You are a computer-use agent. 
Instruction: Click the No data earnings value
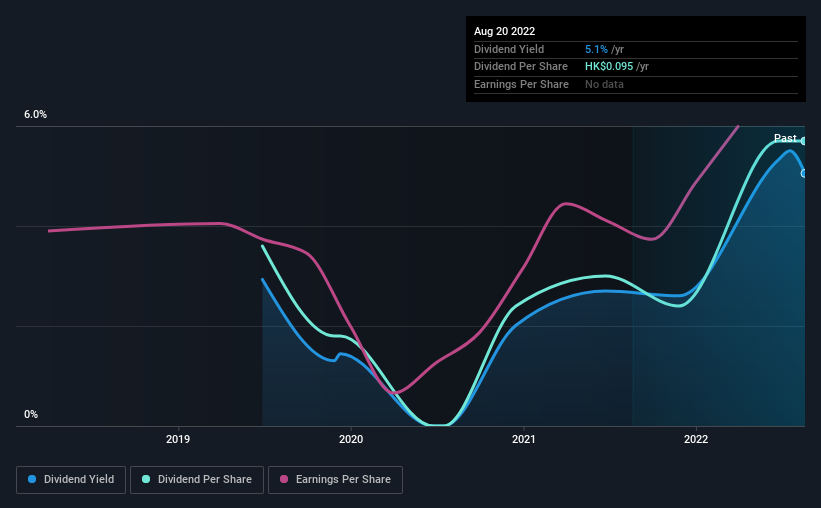(x=604, y=84)
